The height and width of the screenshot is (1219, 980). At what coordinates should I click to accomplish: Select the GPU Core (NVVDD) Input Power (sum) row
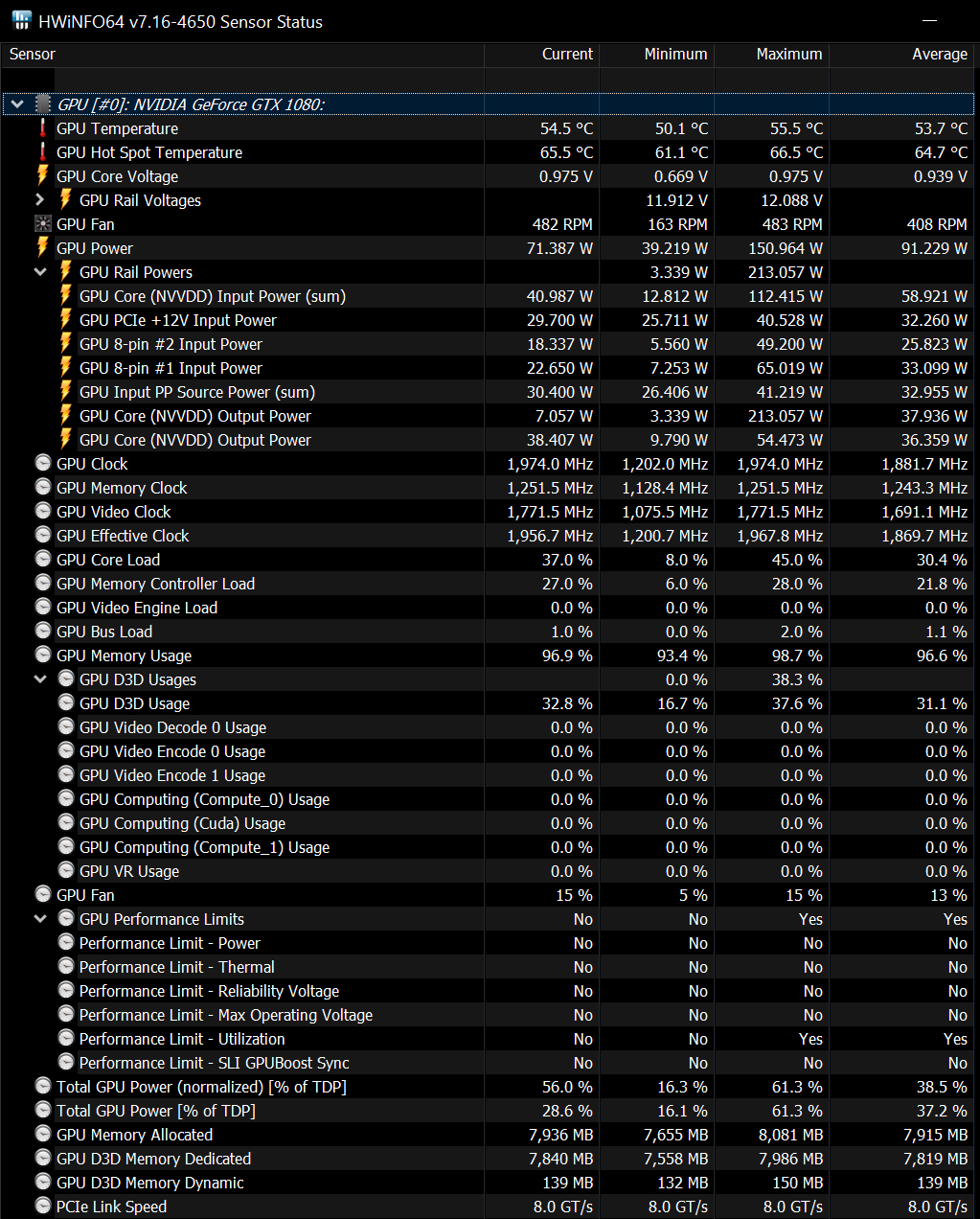489,296
